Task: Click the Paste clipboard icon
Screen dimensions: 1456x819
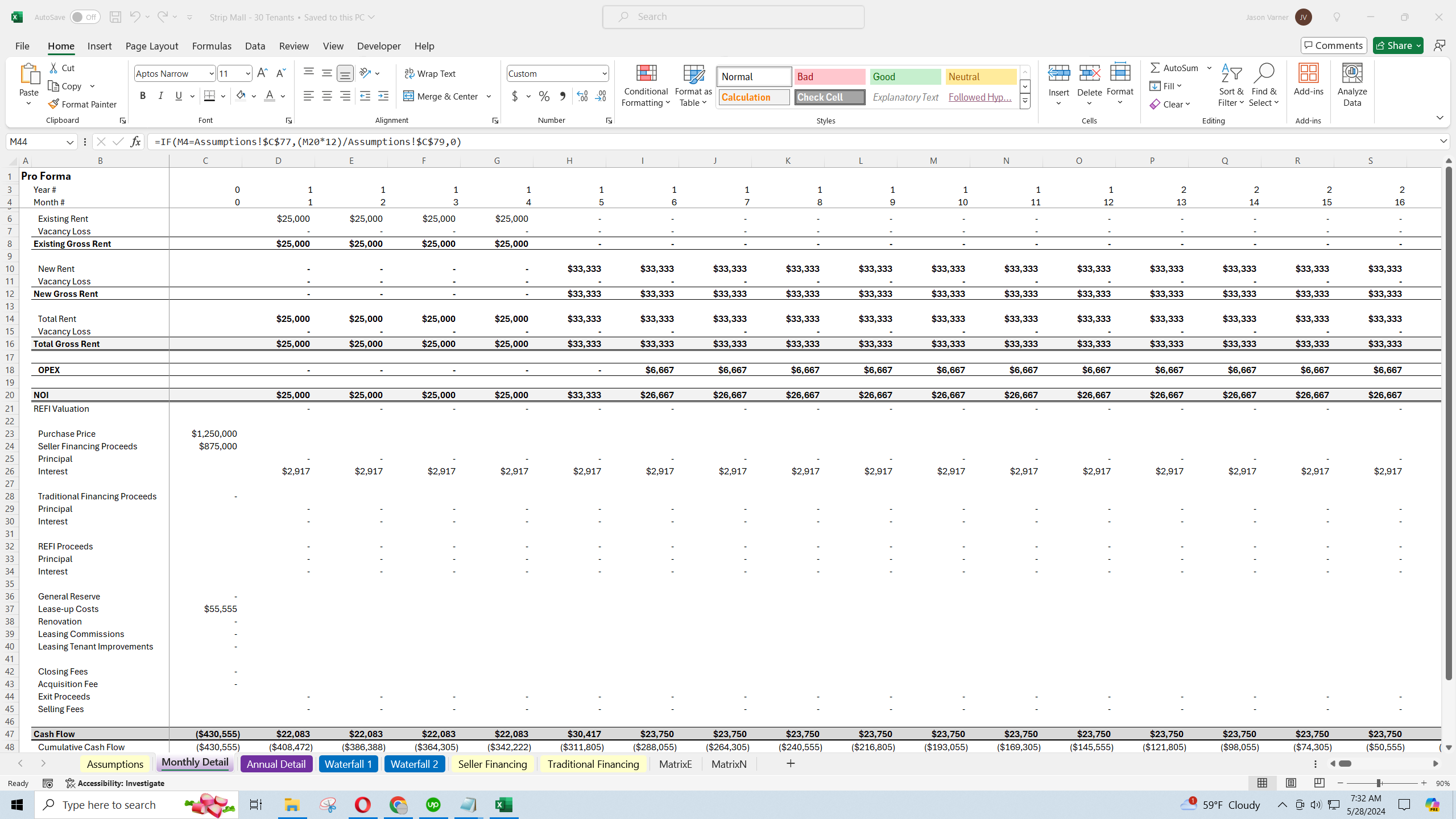Action: pyautogui.click(x=29, y=74)
